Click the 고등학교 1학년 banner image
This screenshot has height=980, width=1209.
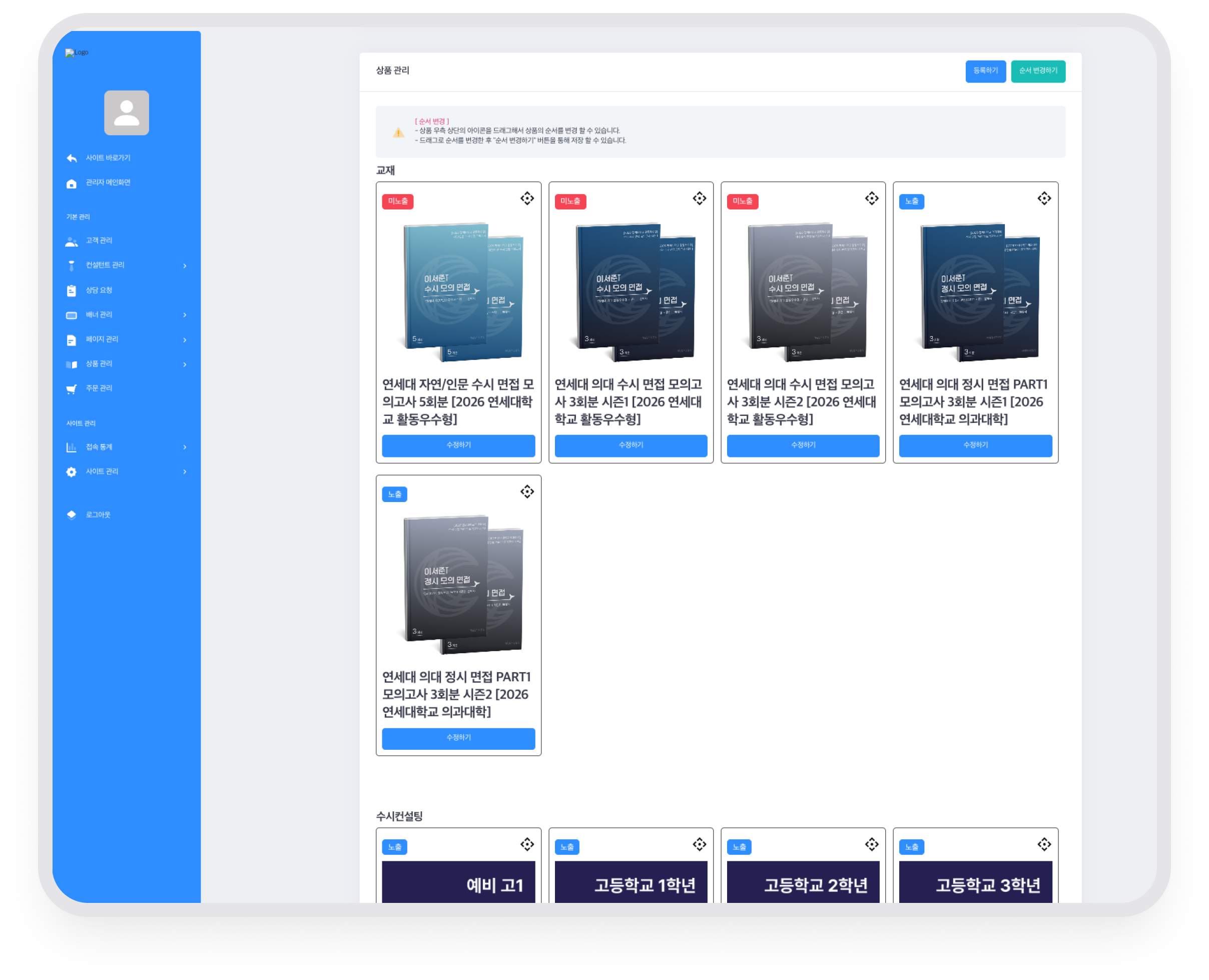pyautogui.click(x=631, y=882)
